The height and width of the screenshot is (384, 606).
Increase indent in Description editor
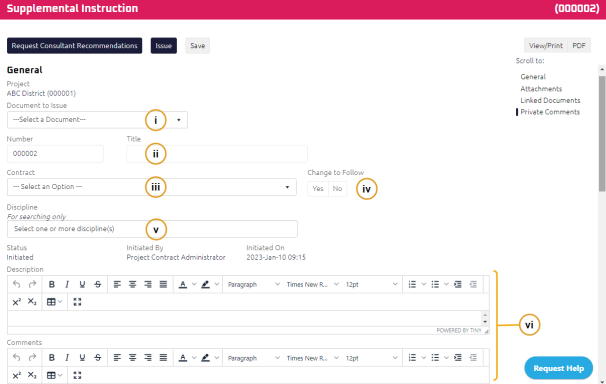click(x=458, y=284)
